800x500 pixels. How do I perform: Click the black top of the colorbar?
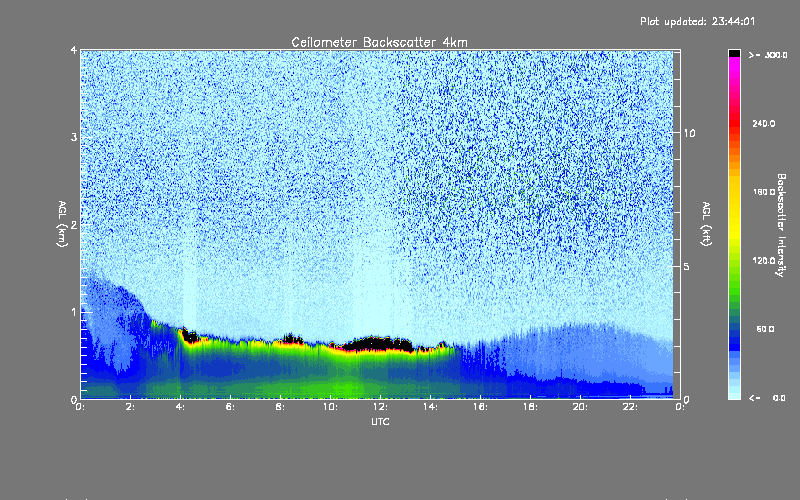click(x=734, y=53)
